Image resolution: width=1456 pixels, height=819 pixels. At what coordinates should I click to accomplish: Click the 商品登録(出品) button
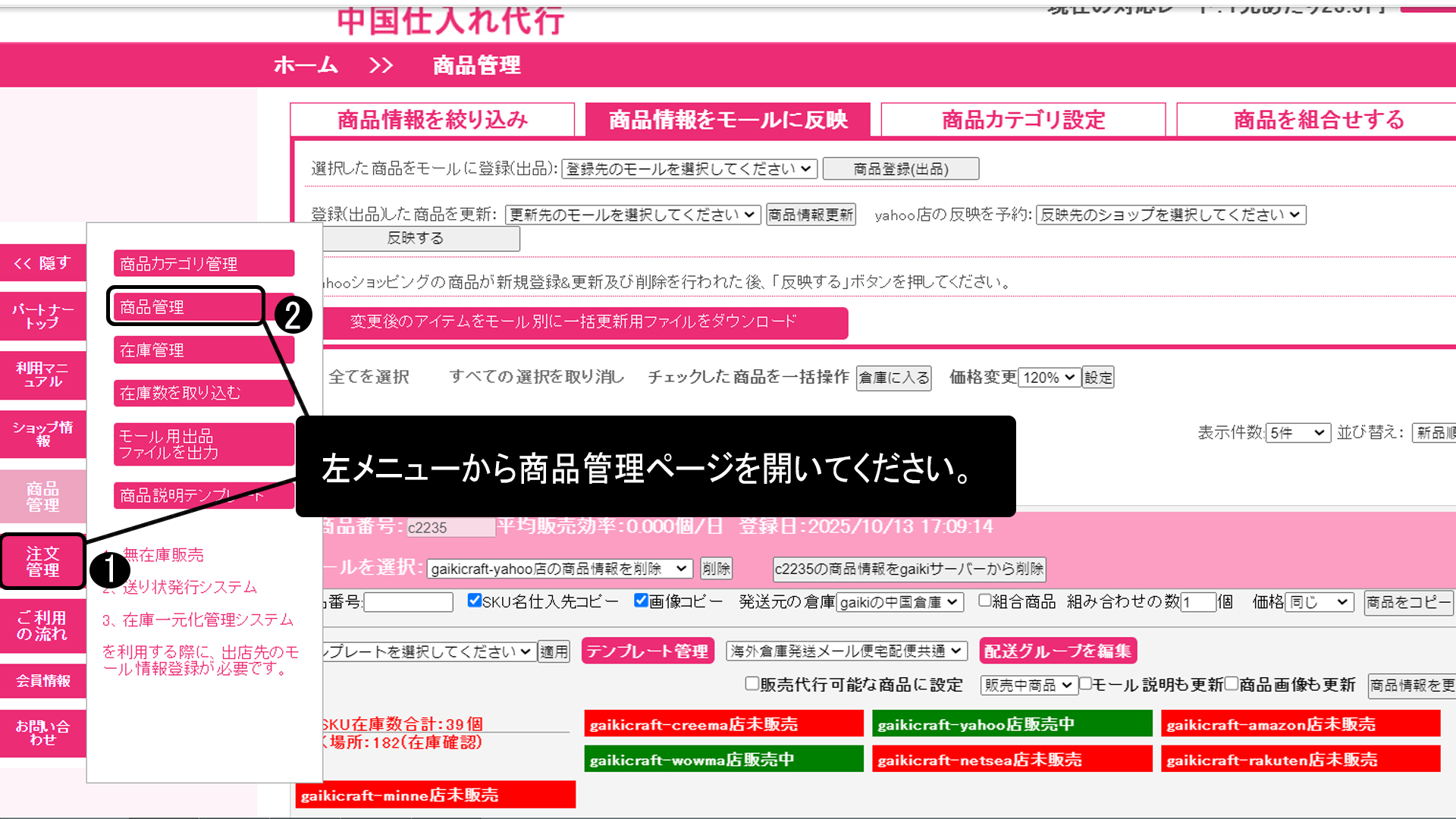[900, 169]
